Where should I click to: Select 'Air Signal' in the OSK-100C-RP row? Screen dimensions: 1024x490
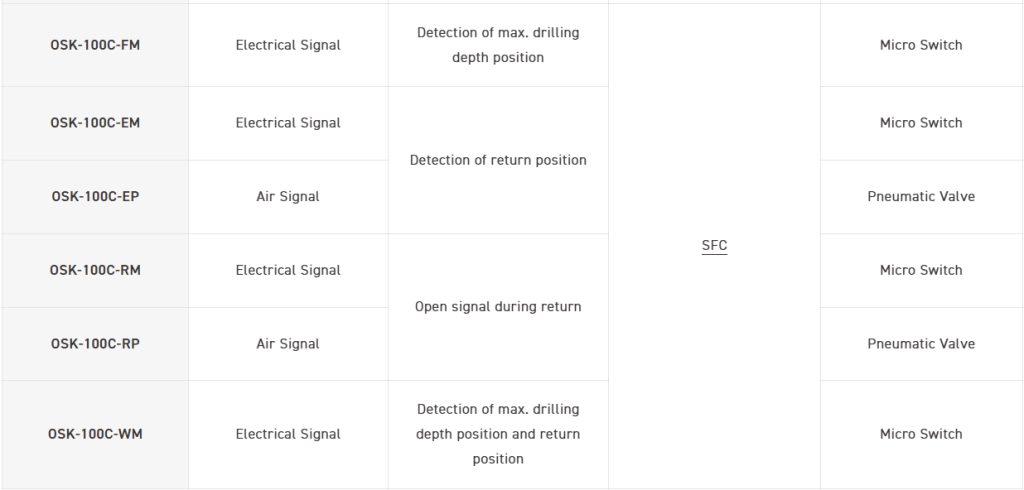click(288, 344)
